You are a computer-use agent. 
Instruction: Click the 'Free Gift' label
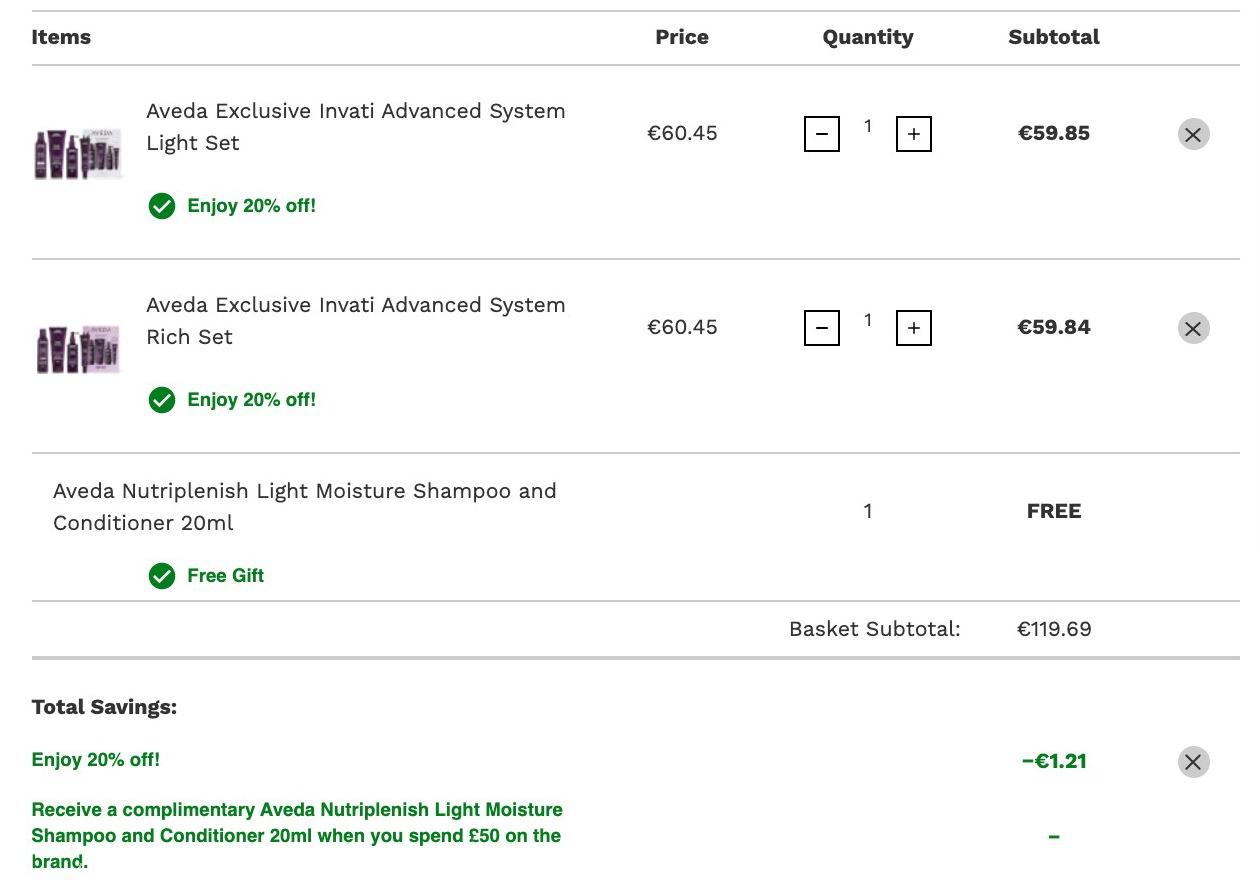(x=226, y=576)
